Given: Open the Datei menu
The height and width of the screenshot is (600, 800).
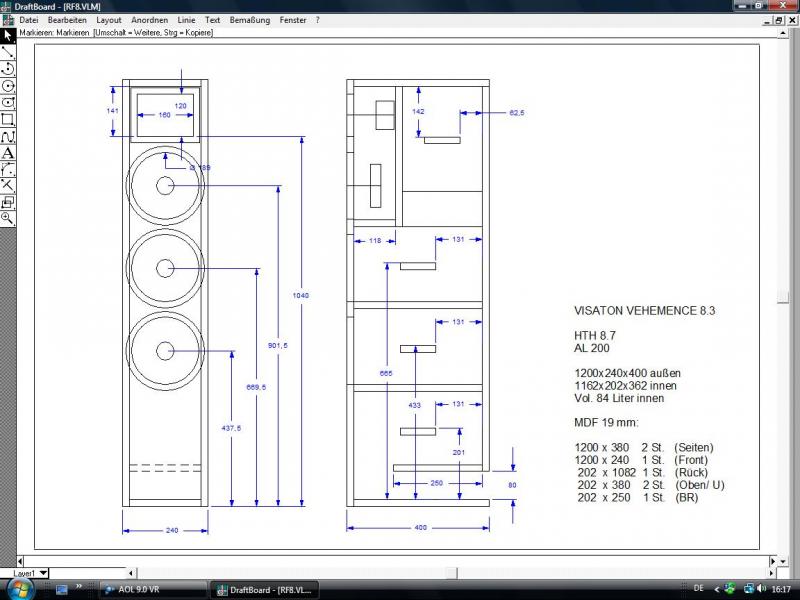Looking at the screenshot, I should 29,20.
